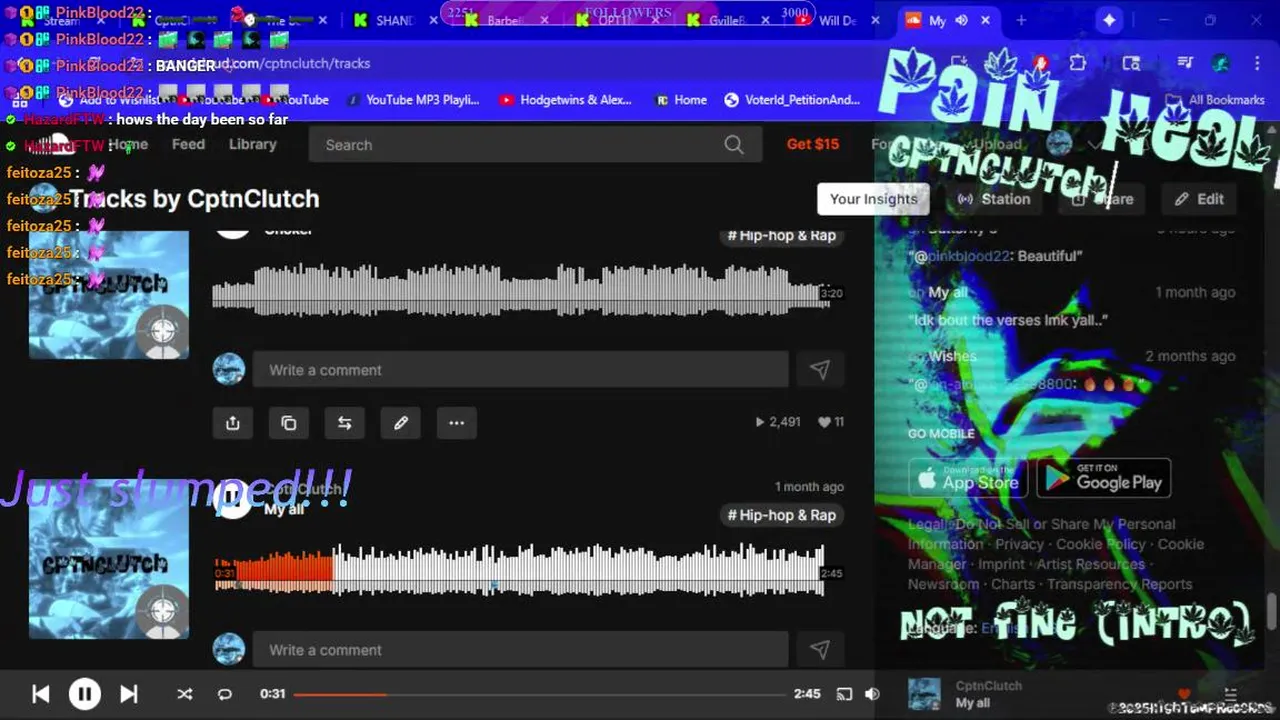Screen dimensions: 1280x720
Task: Seek within the My all waveform
Action: [x=520, y=570]
